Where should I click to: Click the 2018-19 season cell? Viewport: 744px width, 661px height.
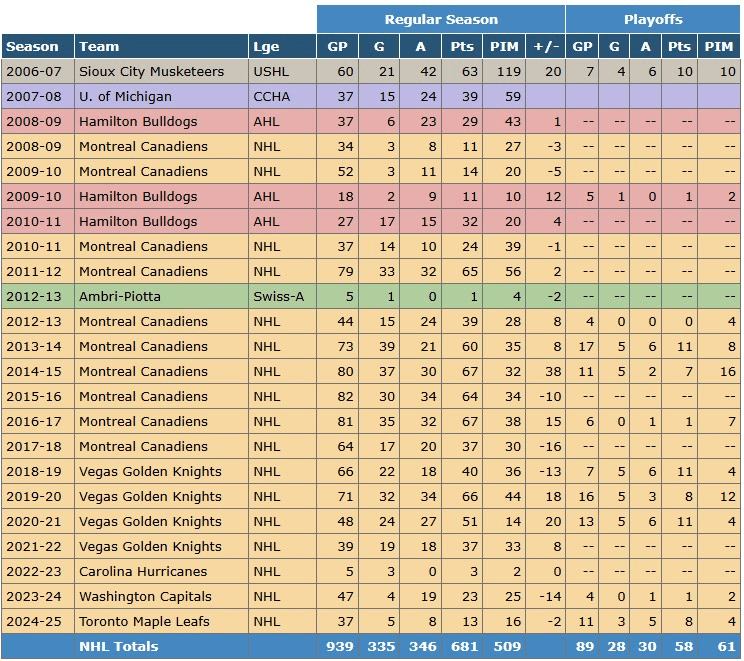coord(37,472)
